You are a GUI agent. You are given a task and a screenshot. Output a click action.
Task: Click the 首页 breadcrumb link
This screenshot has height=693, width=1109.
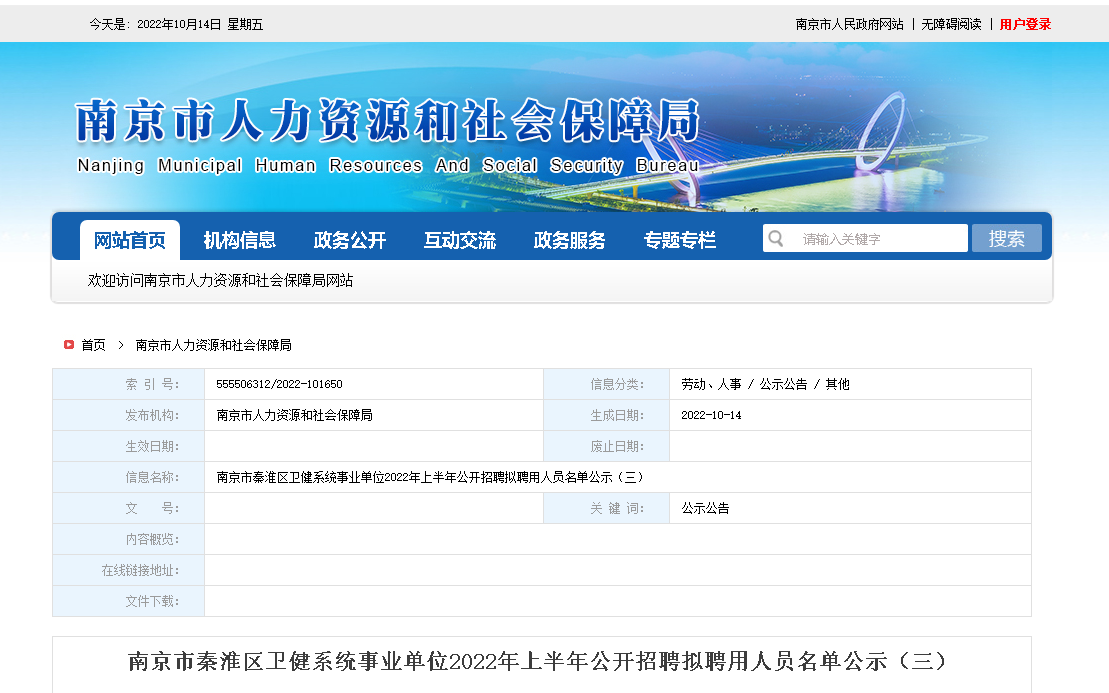(x=93, y=345)
